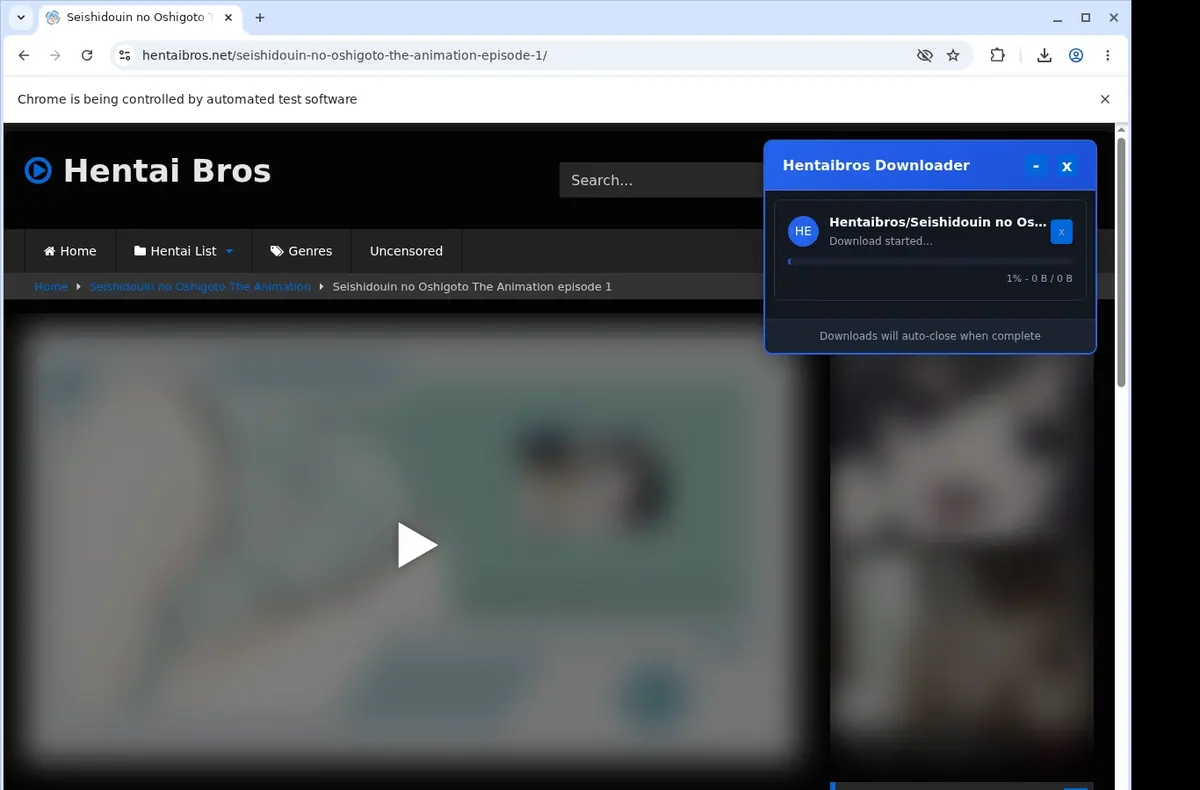
Task: Open the Hentai List menu
Action: point(184,251)
